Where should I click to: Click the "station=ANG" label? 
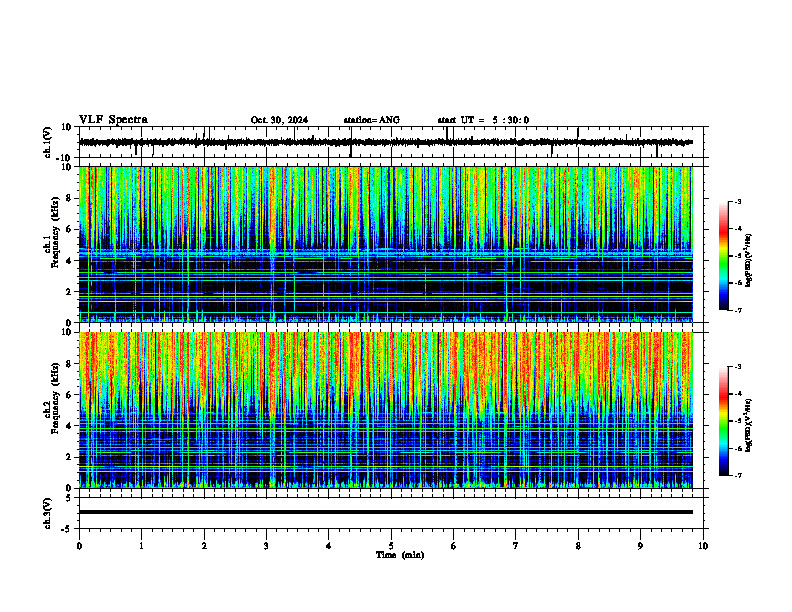pyautogui.click(x=372, y=120)
